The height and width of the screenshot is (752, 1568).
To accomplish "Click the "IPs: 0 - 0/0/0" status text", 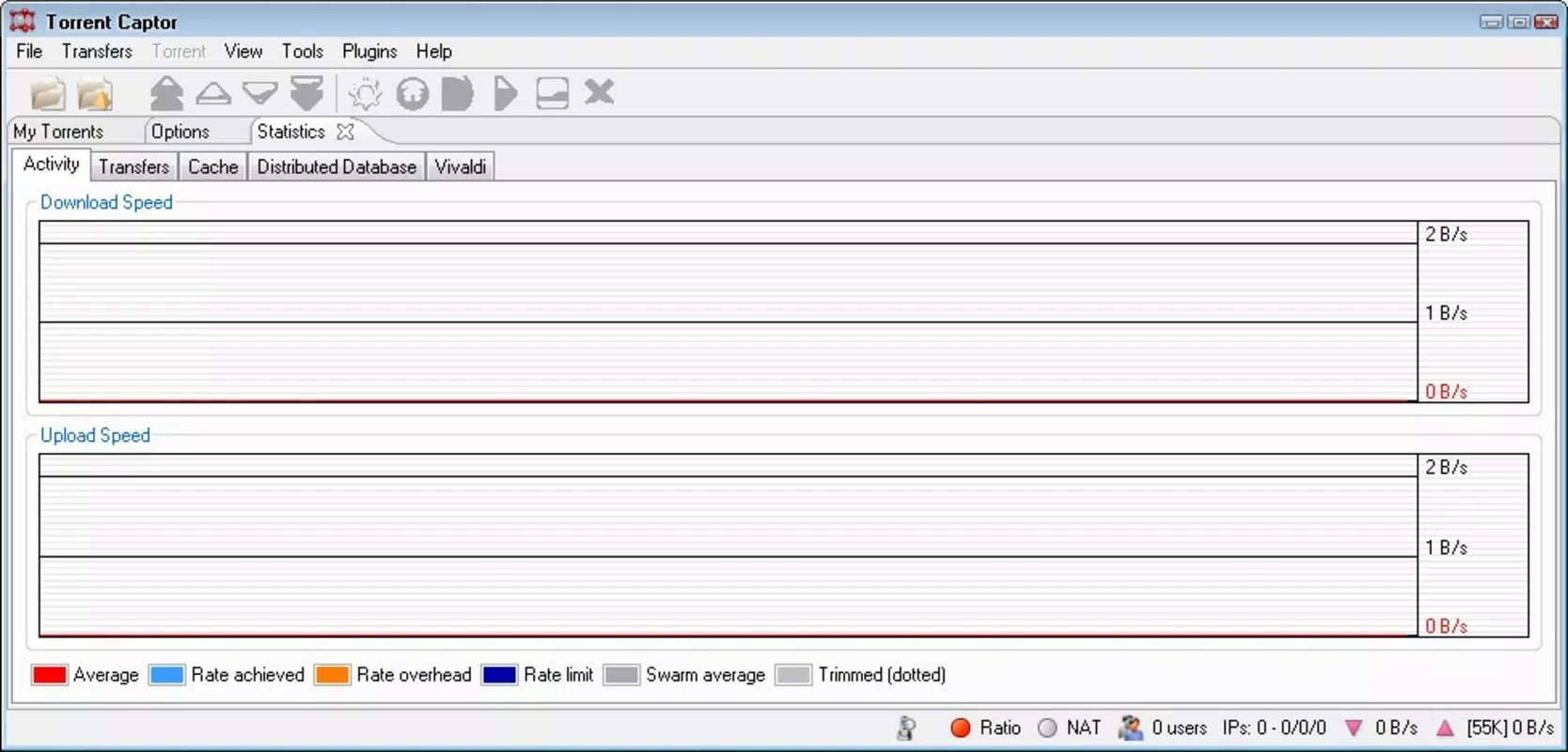I will [1275, 728].
